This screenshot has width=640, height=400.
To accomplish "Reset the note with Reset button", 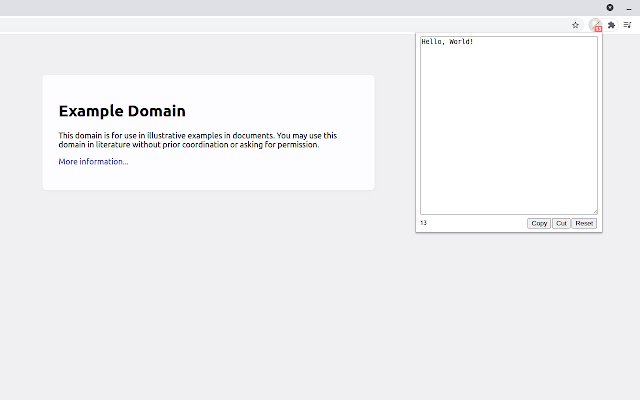I will coord(584,223).
